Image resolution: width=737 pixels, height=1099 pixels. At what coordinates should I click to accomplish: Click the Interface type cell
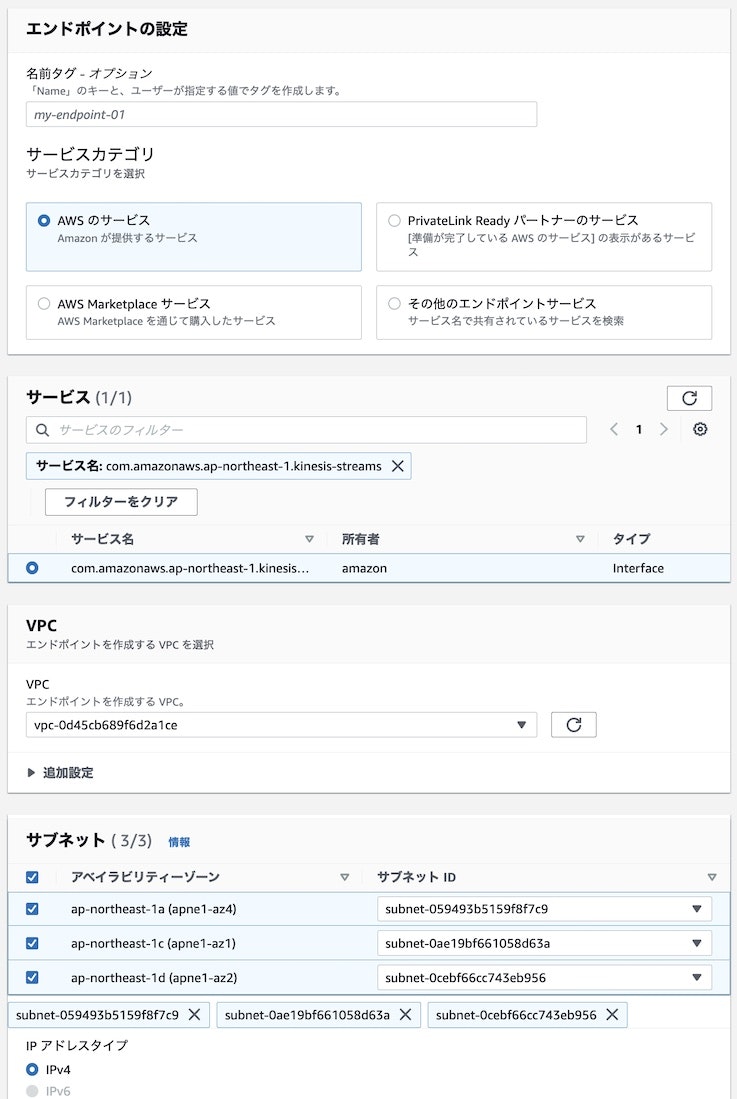click(x=638, y=568)
